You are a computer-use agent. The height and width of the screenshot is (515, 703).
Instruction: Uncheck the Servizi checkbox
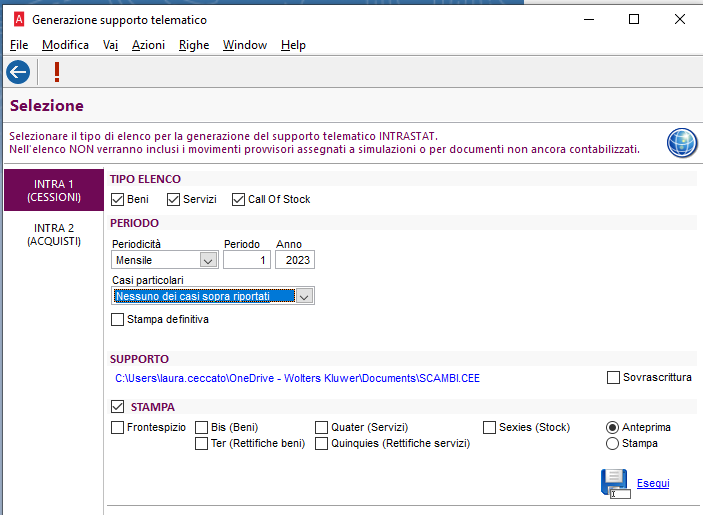pos(174,199)
